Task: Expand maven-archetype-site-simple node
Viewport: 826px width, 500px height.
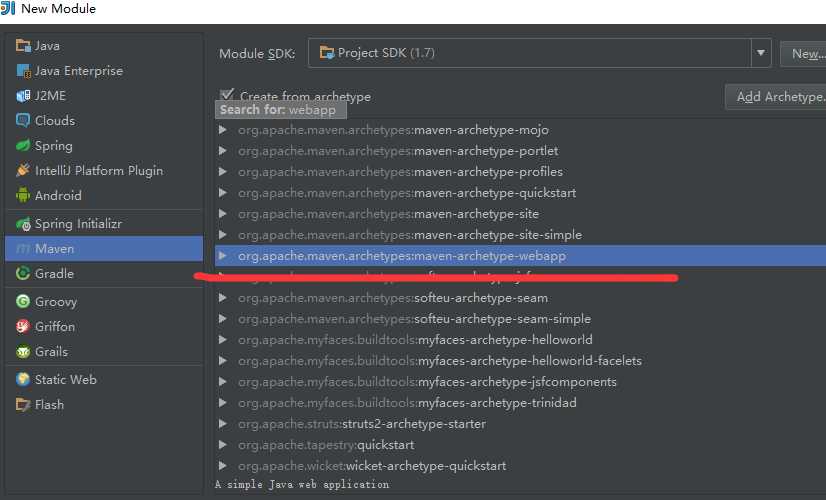Action: pyautogui.click(x=223, y=234)
